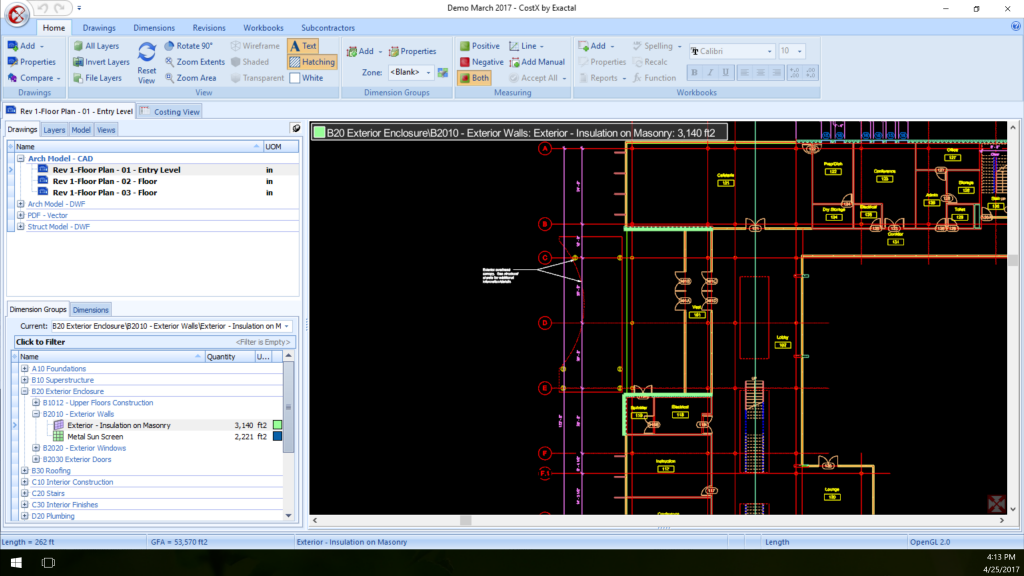Expand the Arch Model - DWF node
The width and height of the screenshot is (1024, 576).
click(21, 204)
